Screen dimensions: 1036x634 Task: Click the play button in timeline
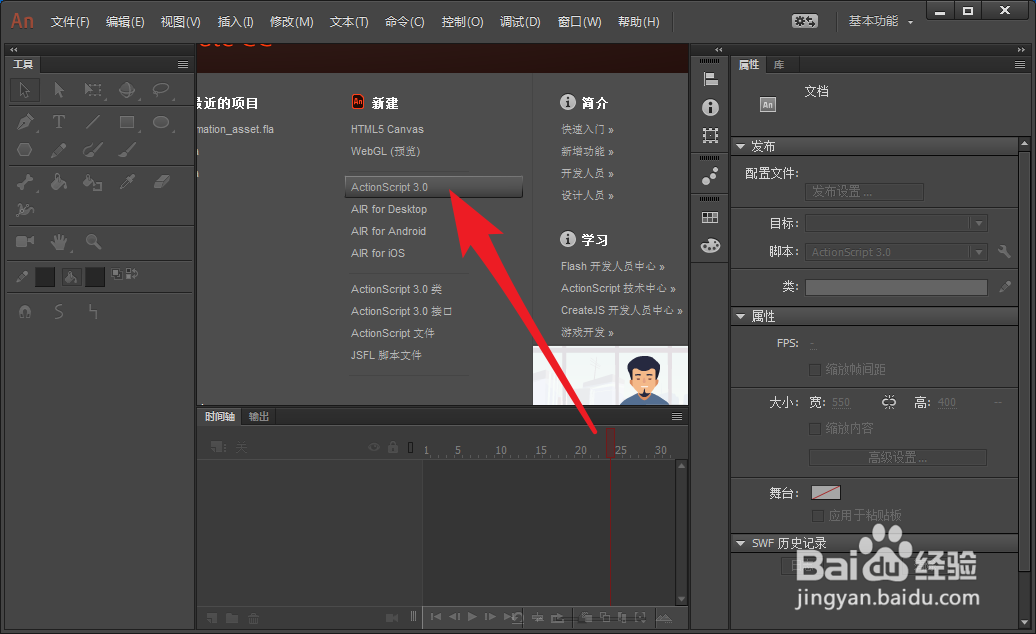click(472, 617)
